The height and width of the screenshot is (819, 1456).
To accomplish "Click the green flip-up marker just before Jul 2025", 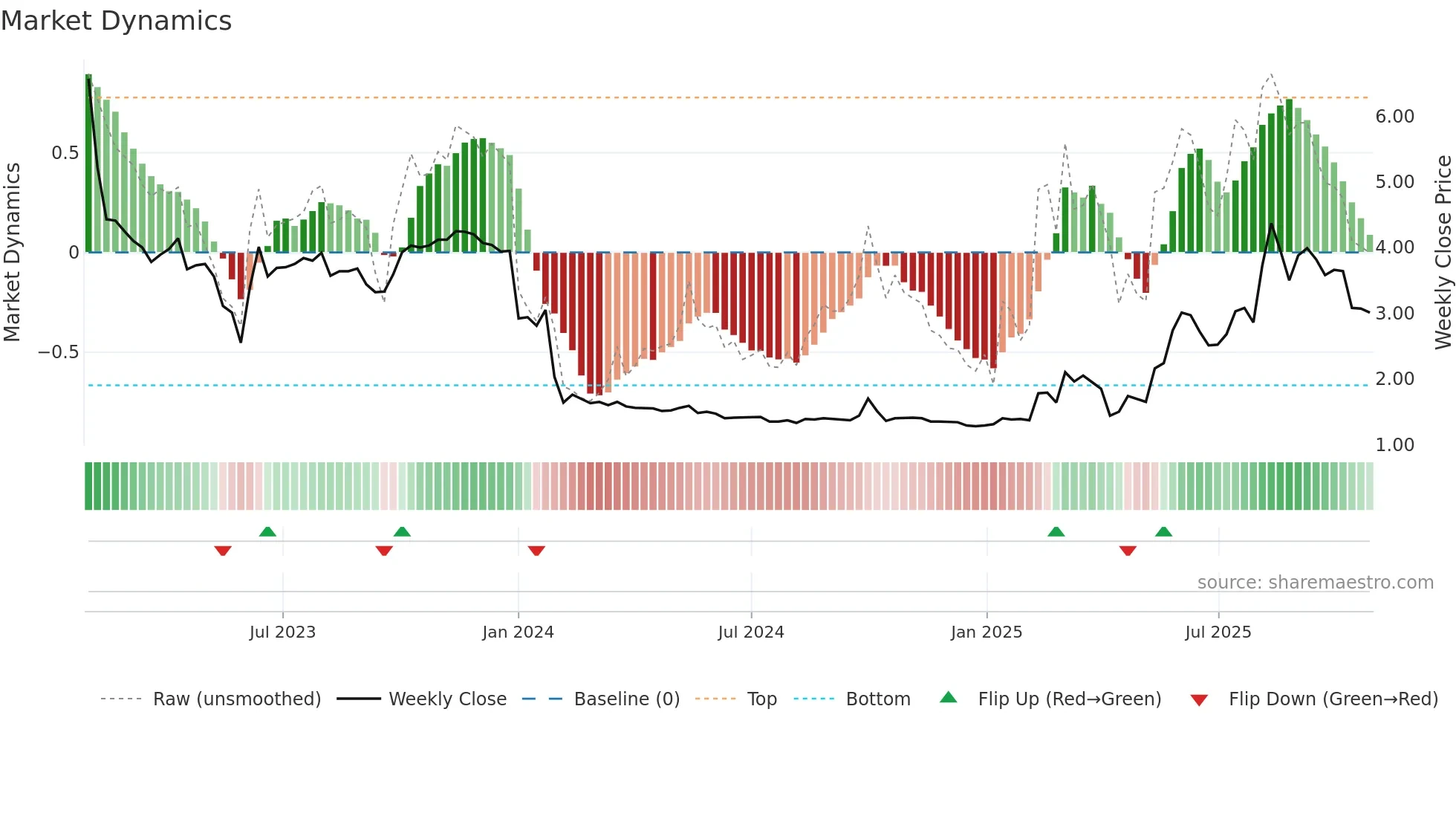I will click(x=1163, y=531).
